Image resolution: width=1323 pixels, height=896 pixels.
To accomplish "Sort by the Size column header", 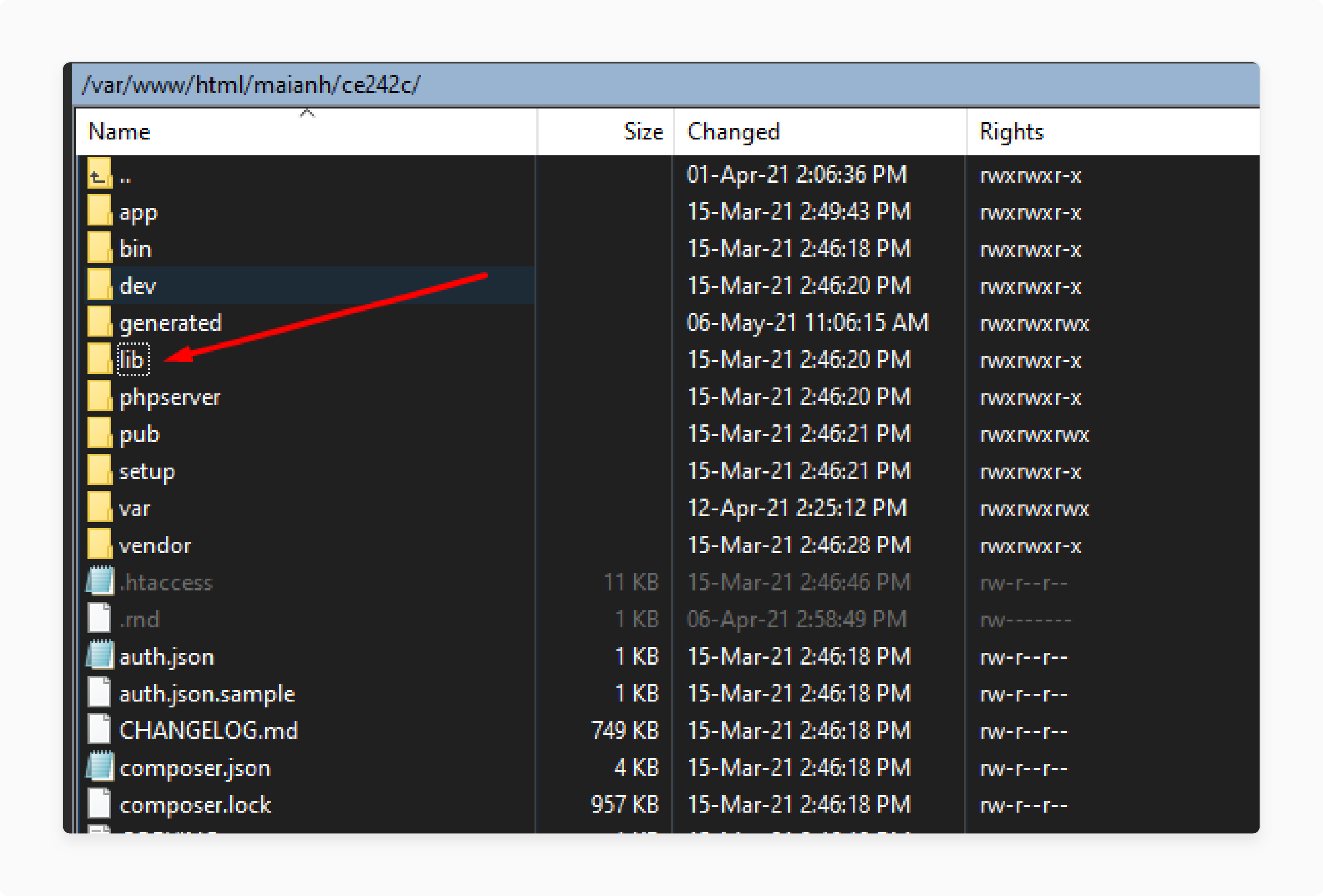I will pyautogui.click(x=605, y=131).
